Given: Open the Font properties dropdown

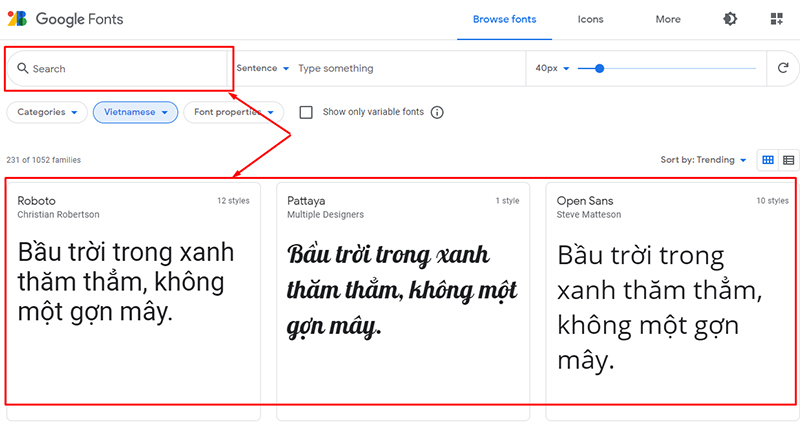Looking at the screenshot, I should coord(233,112).
